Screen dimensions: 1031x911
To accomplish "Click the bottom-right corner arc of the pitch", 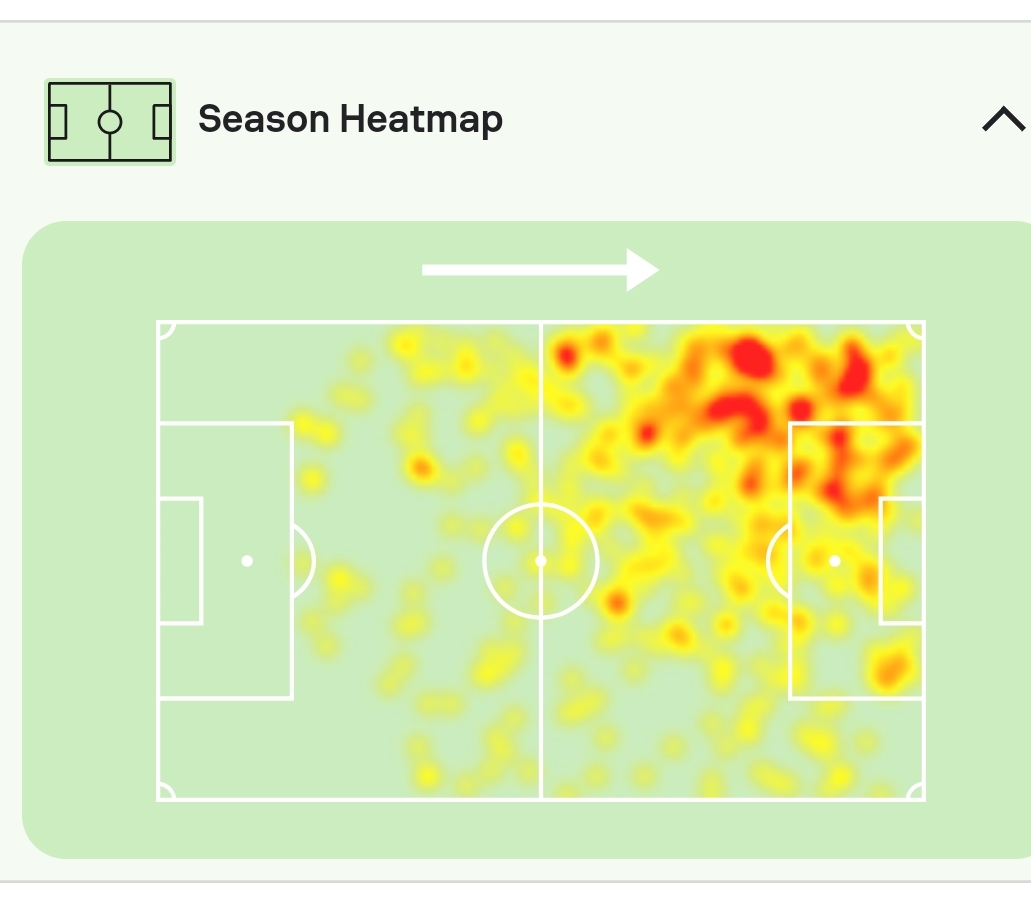I will pyautogui.click(x=915, y=791).
